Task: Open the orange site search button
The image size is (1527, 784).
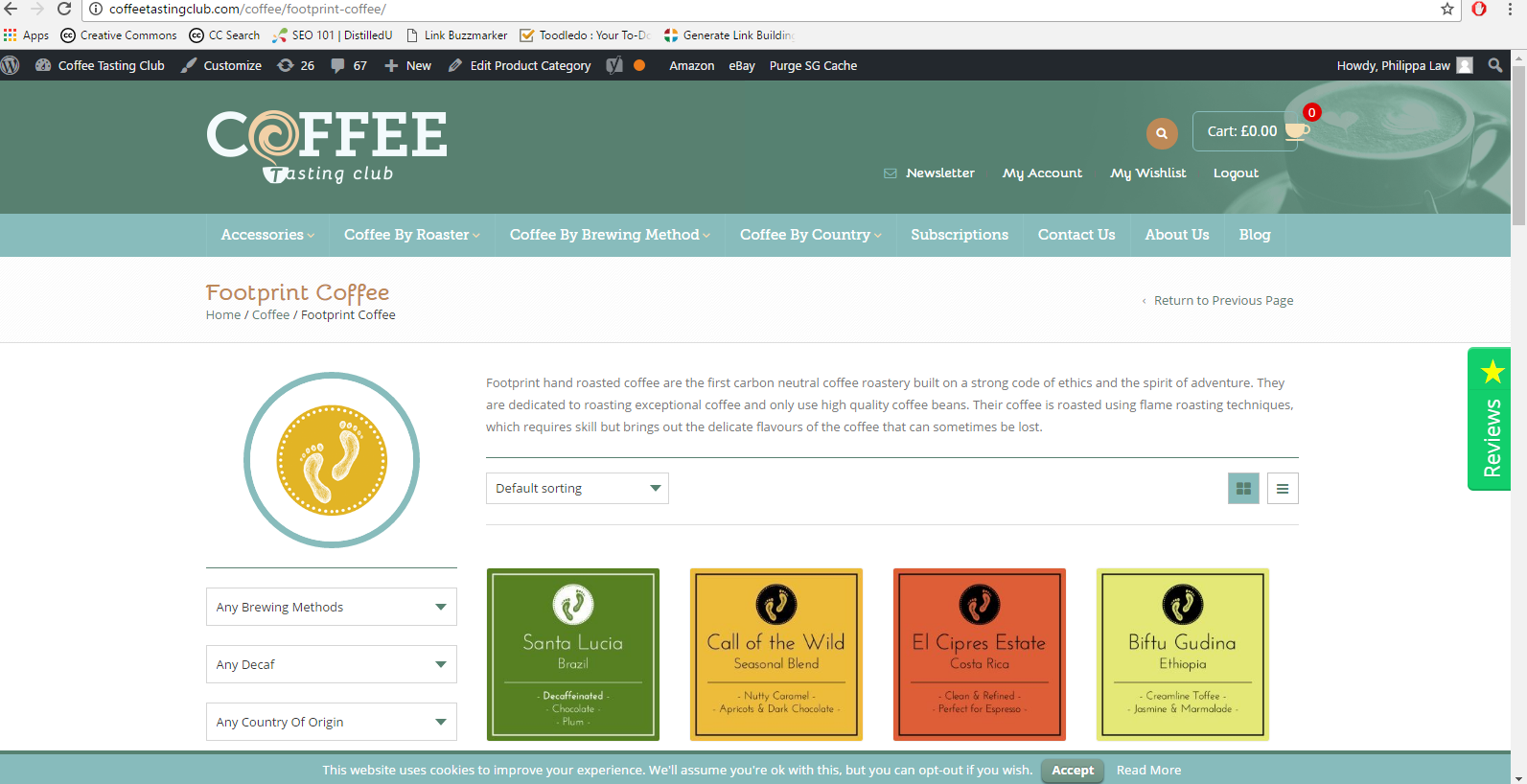Action: coord(1162,133)
